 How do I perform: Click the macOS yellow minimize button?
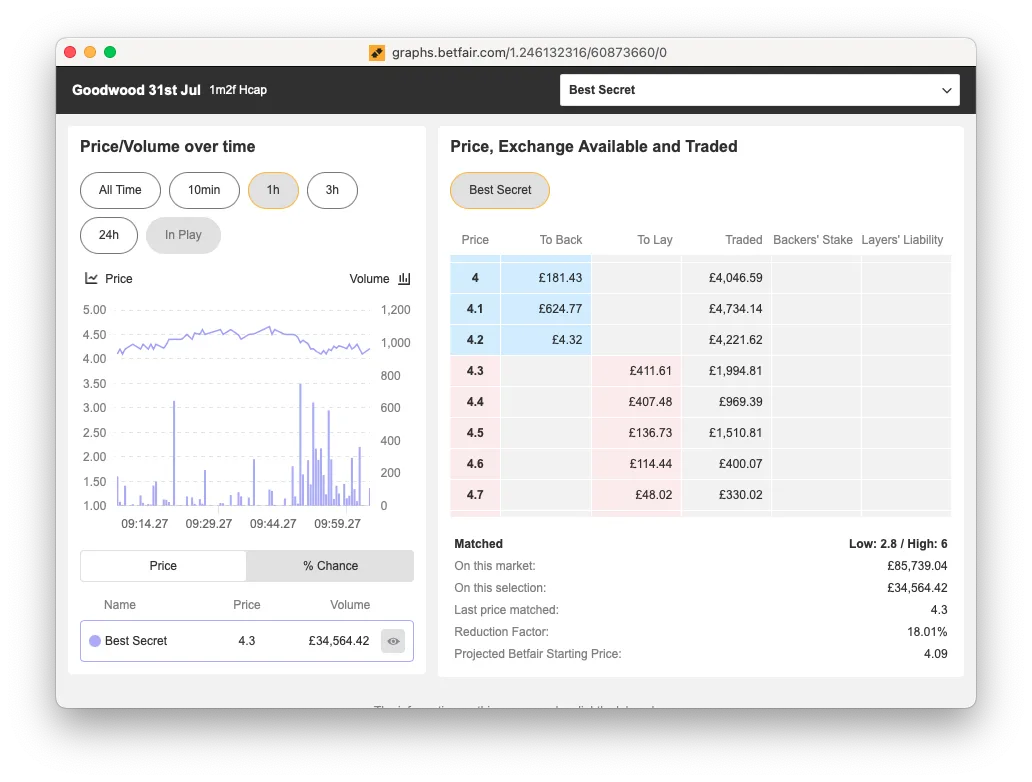click(x=90, y=52)
